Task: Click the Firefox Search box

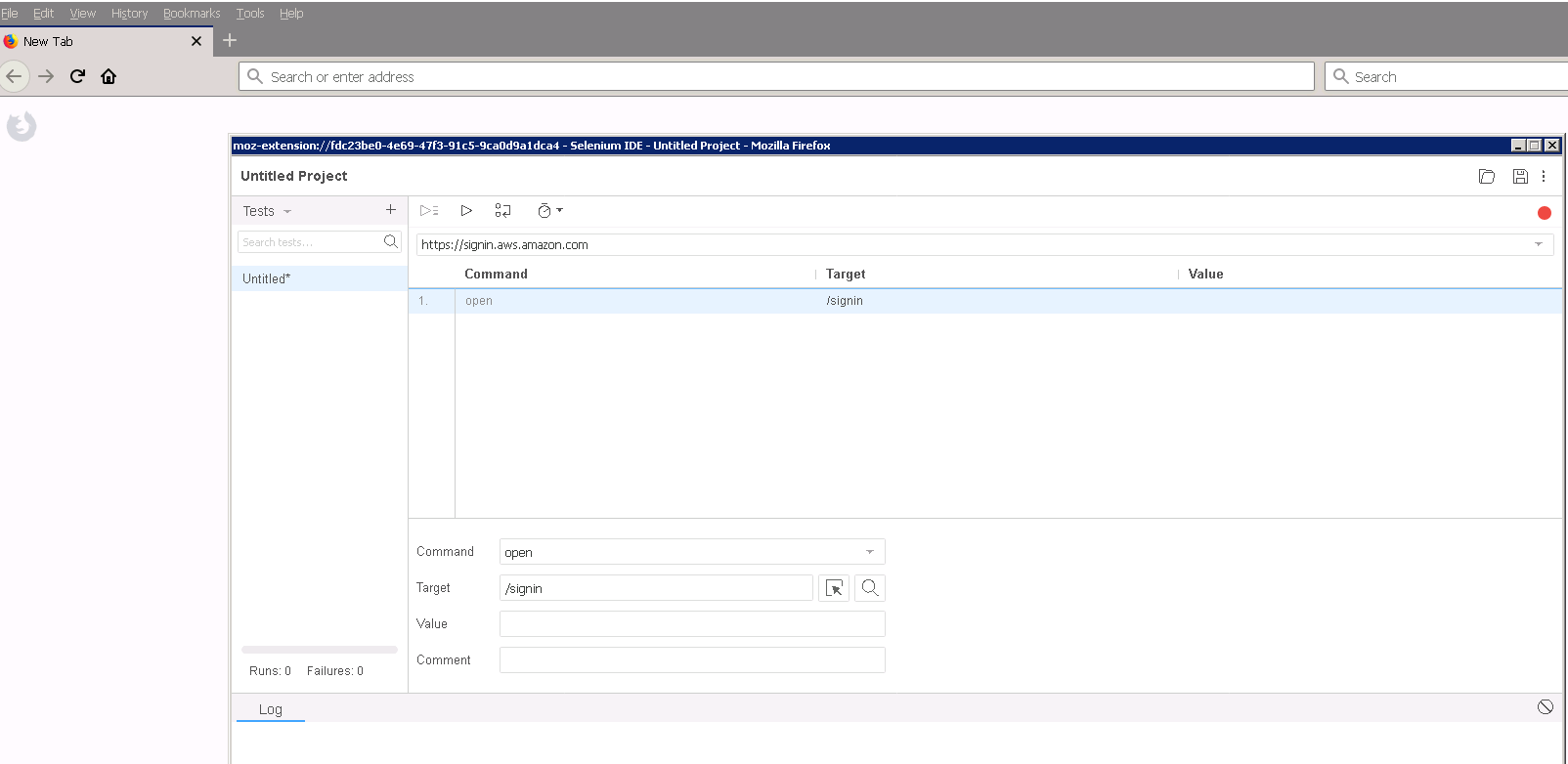Action: pos(1447,76)
